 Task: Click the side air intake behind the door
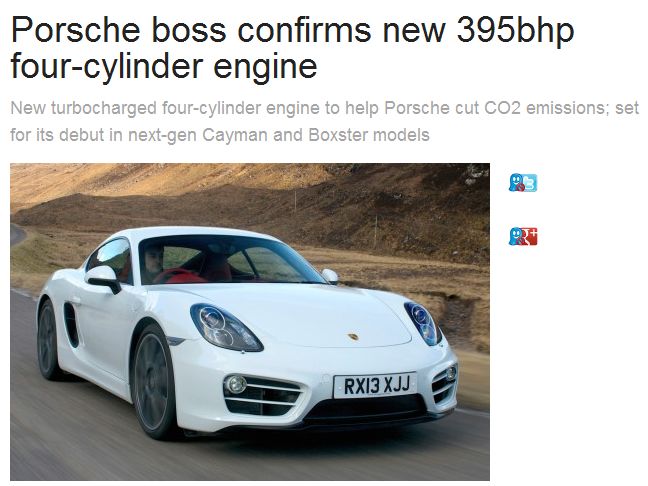71,325
